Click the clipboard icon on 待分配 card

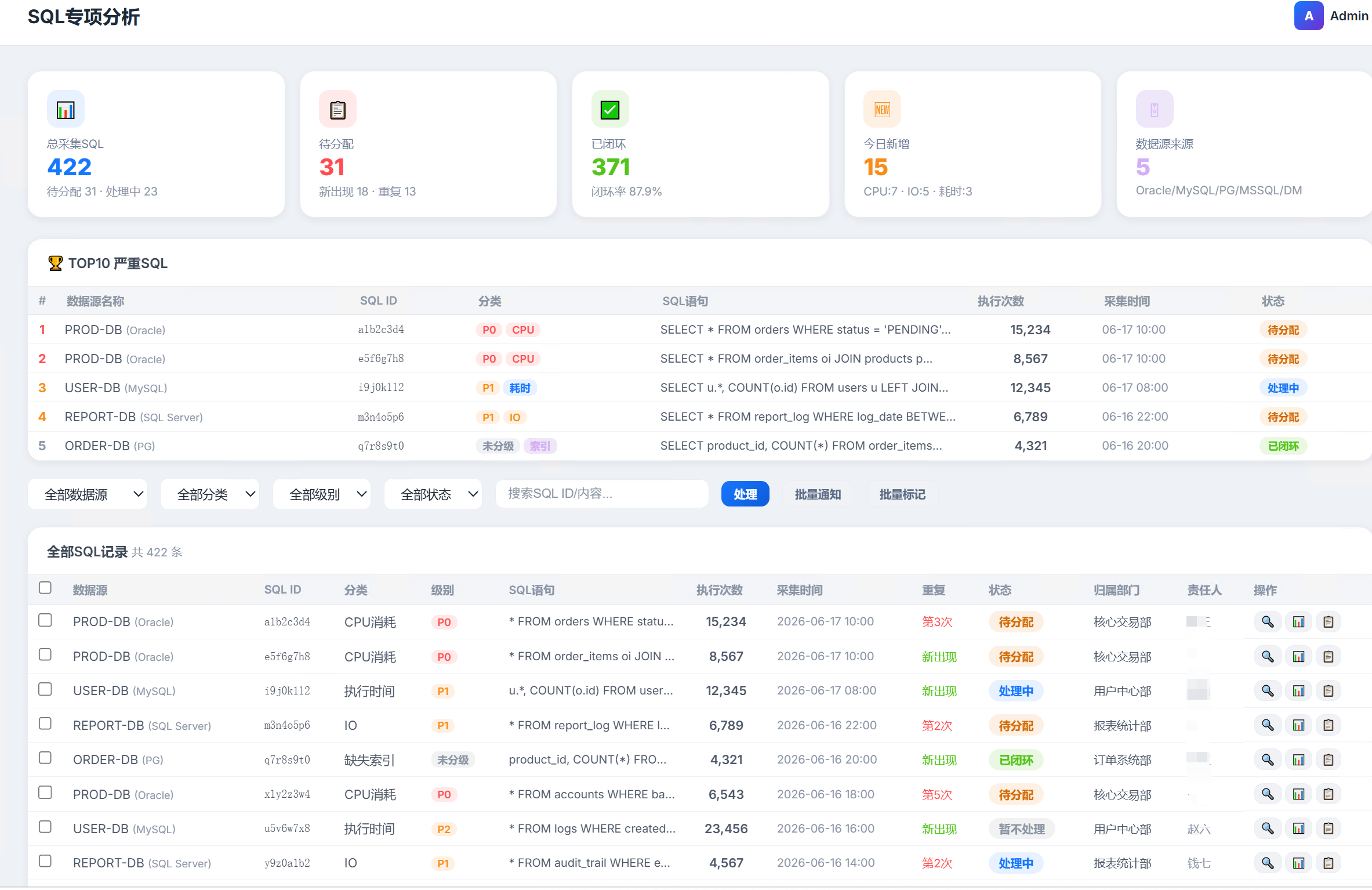click(337, 109)
